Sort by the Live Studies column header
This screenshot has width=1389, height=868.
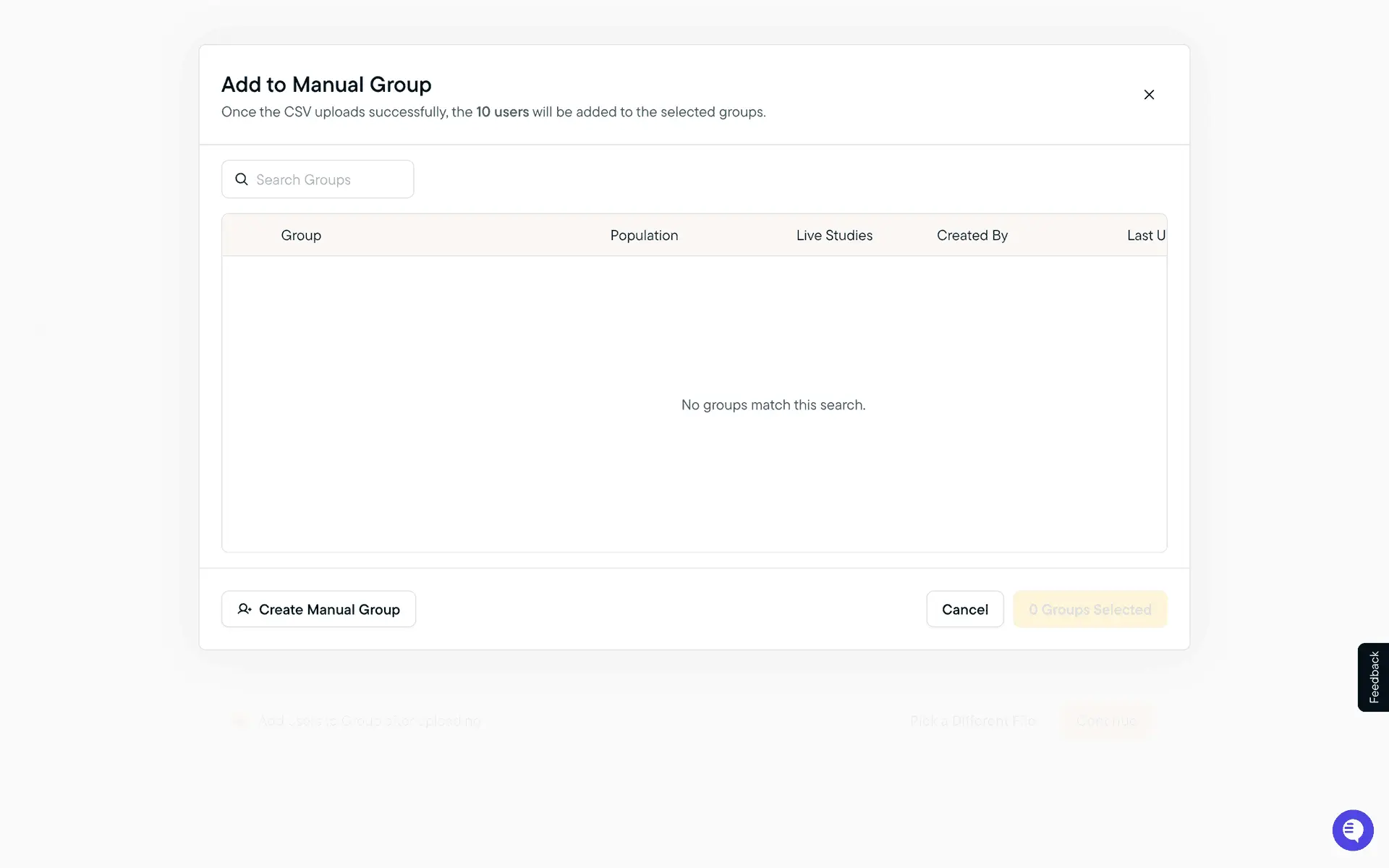click(834, 235)
